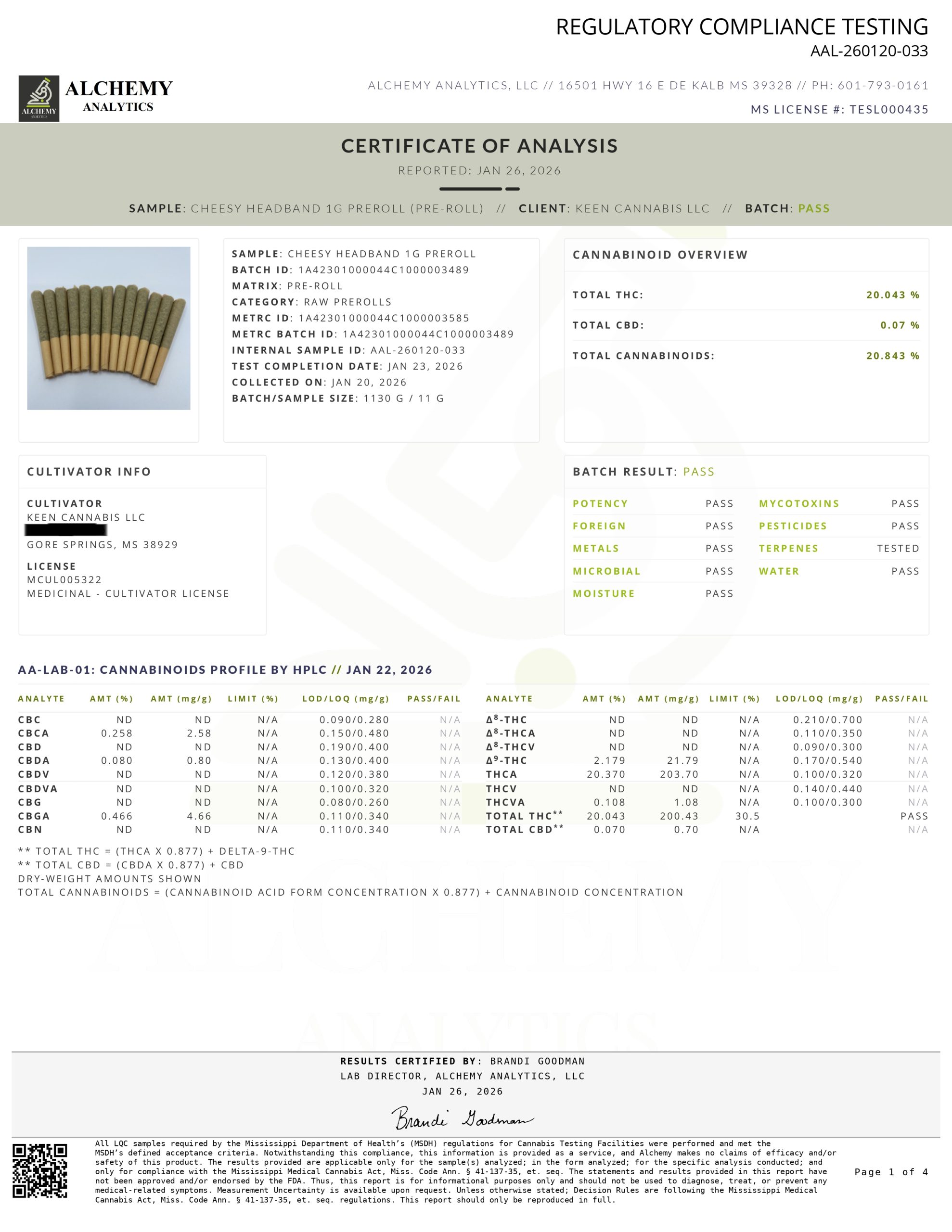Click the Total Cannabinoids 20.843 % value
Screen dimensions: 952x1232
(892, 355)
